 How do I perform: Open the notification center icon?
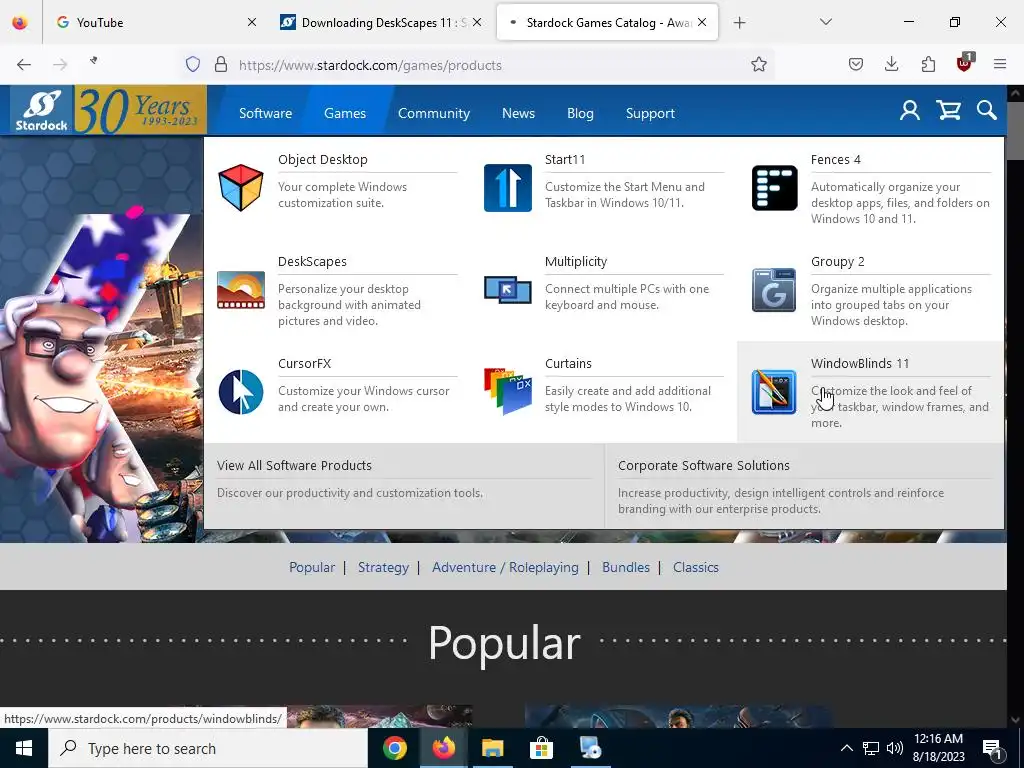pos(993,750)
